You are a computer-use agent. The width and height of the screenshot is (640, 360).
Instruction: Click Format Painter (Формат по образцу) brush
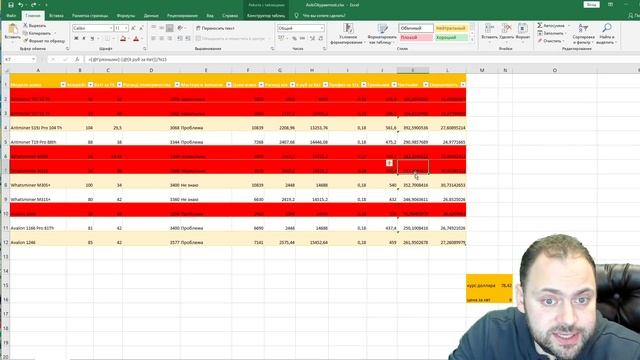tap(25, 41)
